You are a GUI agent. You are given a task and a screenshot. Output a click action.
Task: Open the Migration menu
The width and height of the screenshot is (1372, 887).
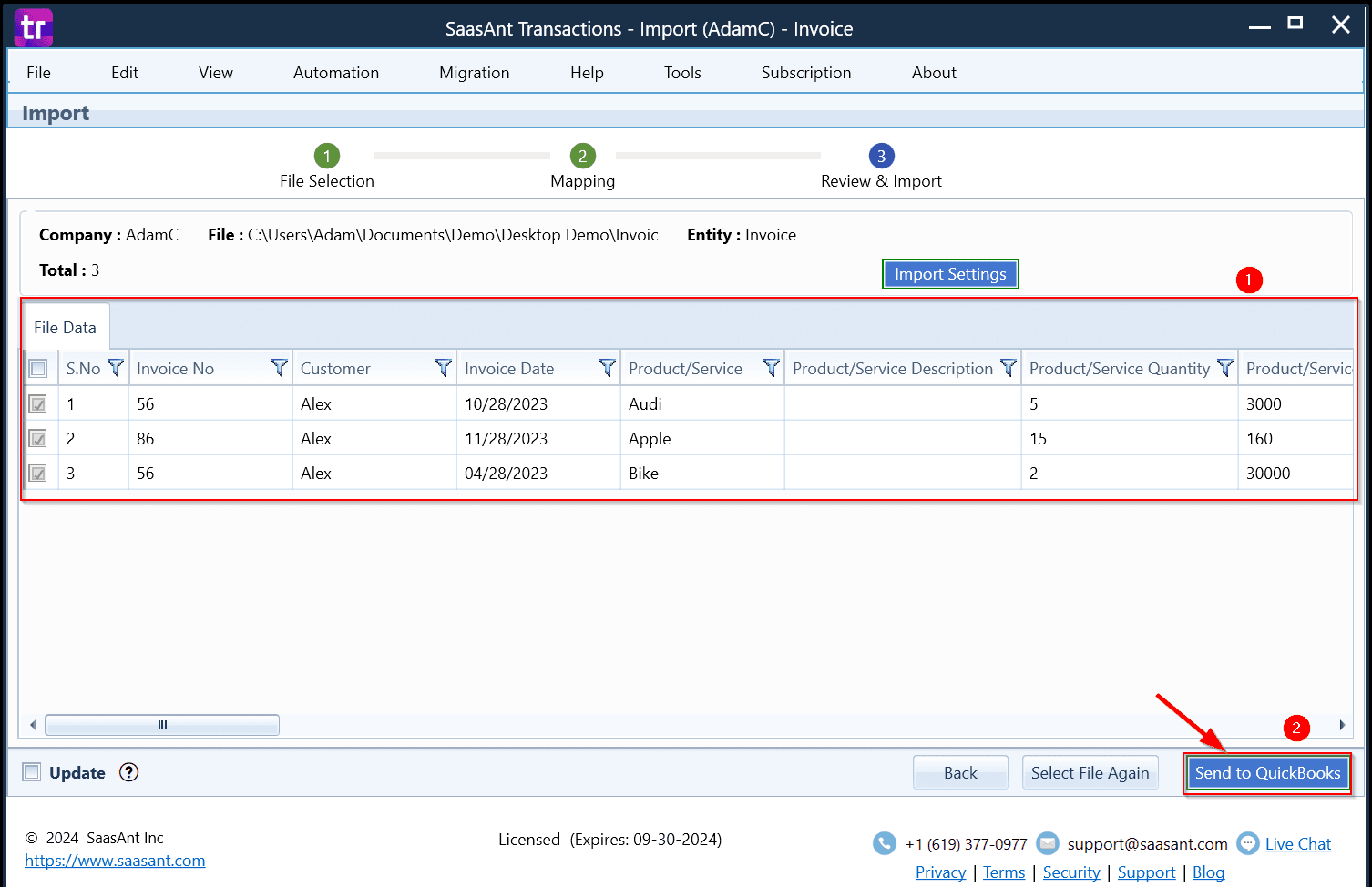[475, 73]
